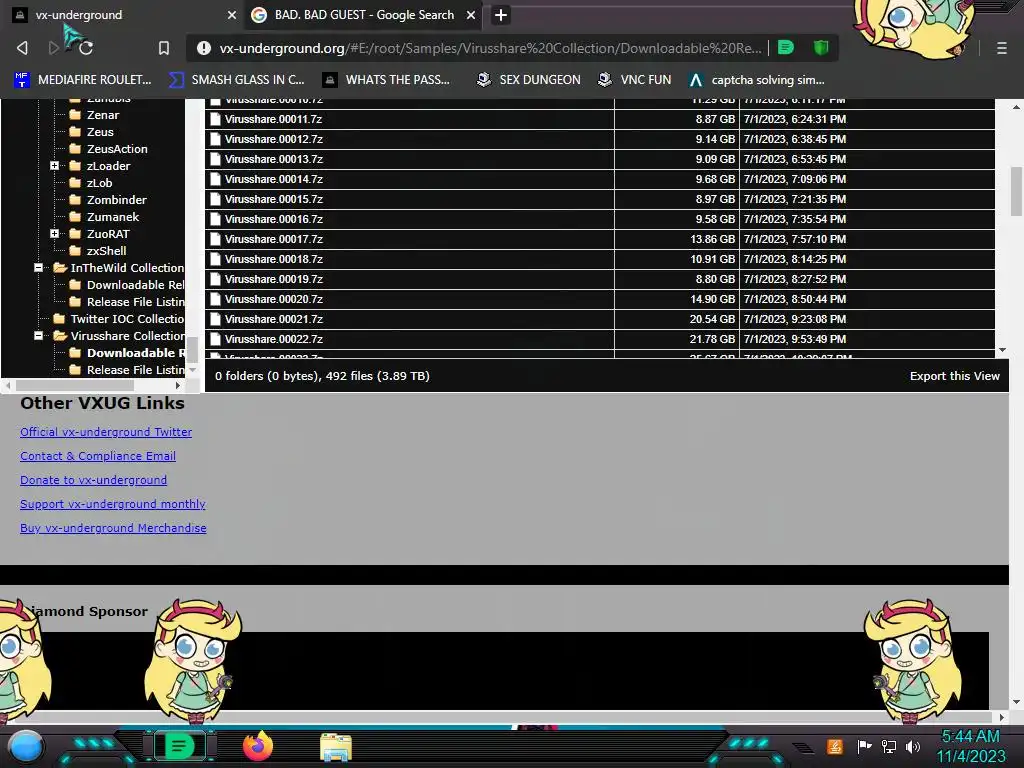Open the Windows Start orb
Image resolution: width=1024 pixels, height=768 pixels.
pyautogui.click(x=26, y=746)
